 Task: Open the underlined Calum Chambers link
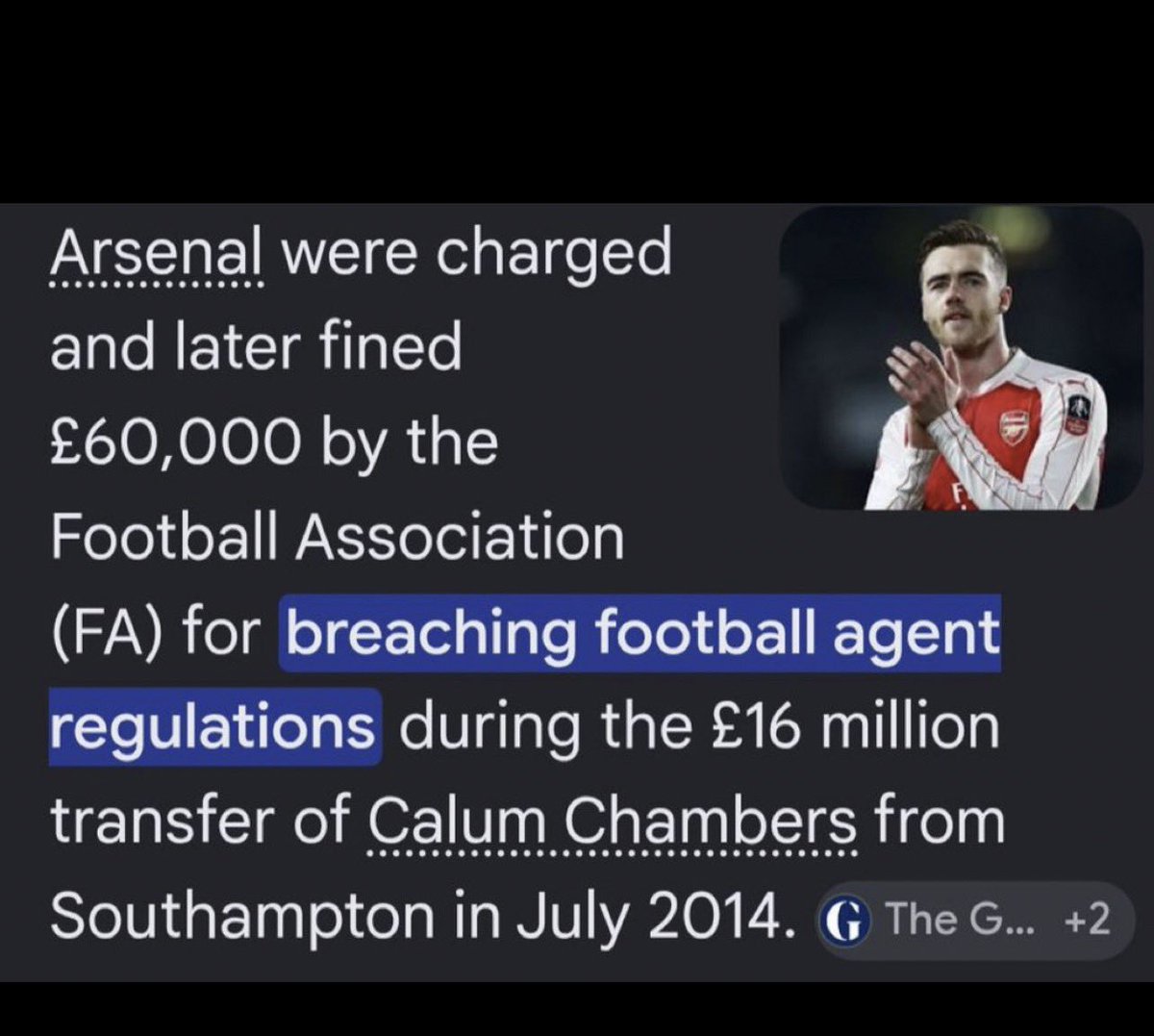pyautogui.click(x=613, y=822)
